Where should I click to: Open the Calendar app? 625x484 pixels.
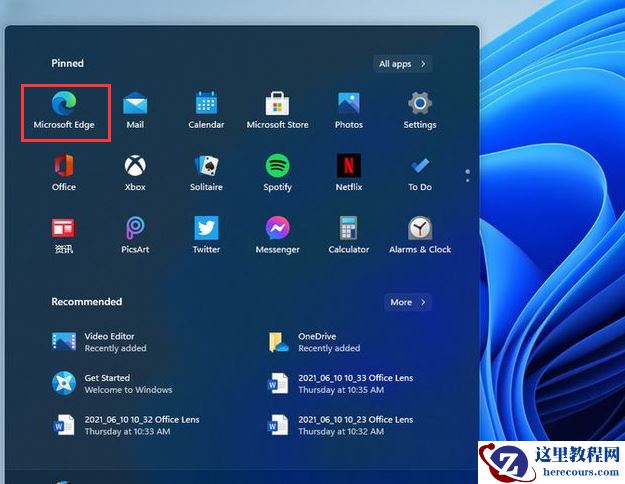coord(206,110)
